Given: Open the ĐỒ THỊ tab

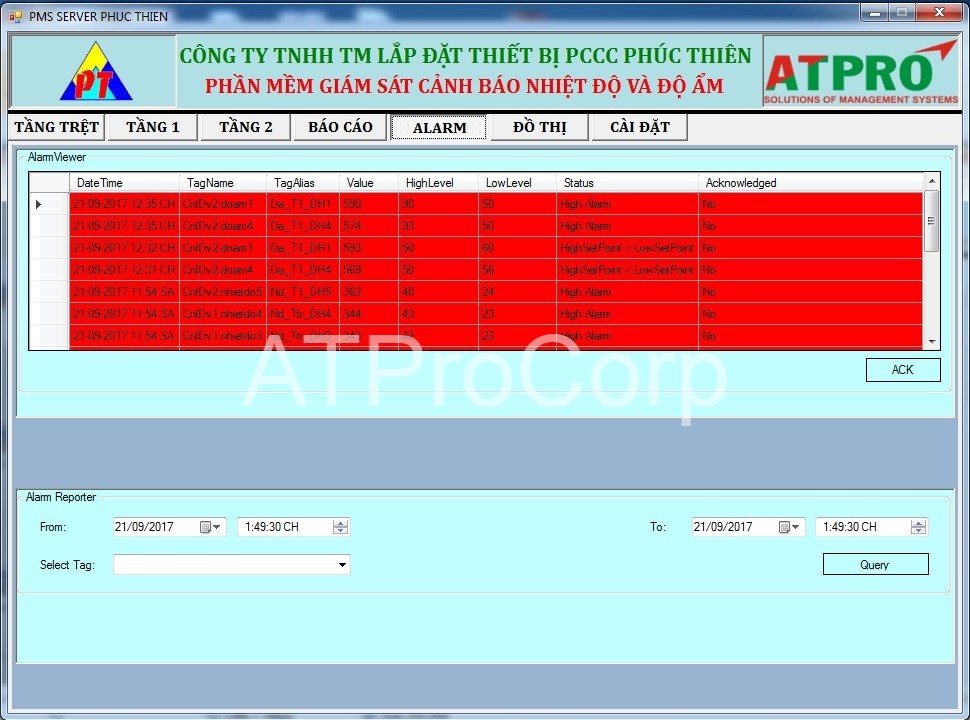Looking at the screenshot, I should pos(539,127).
